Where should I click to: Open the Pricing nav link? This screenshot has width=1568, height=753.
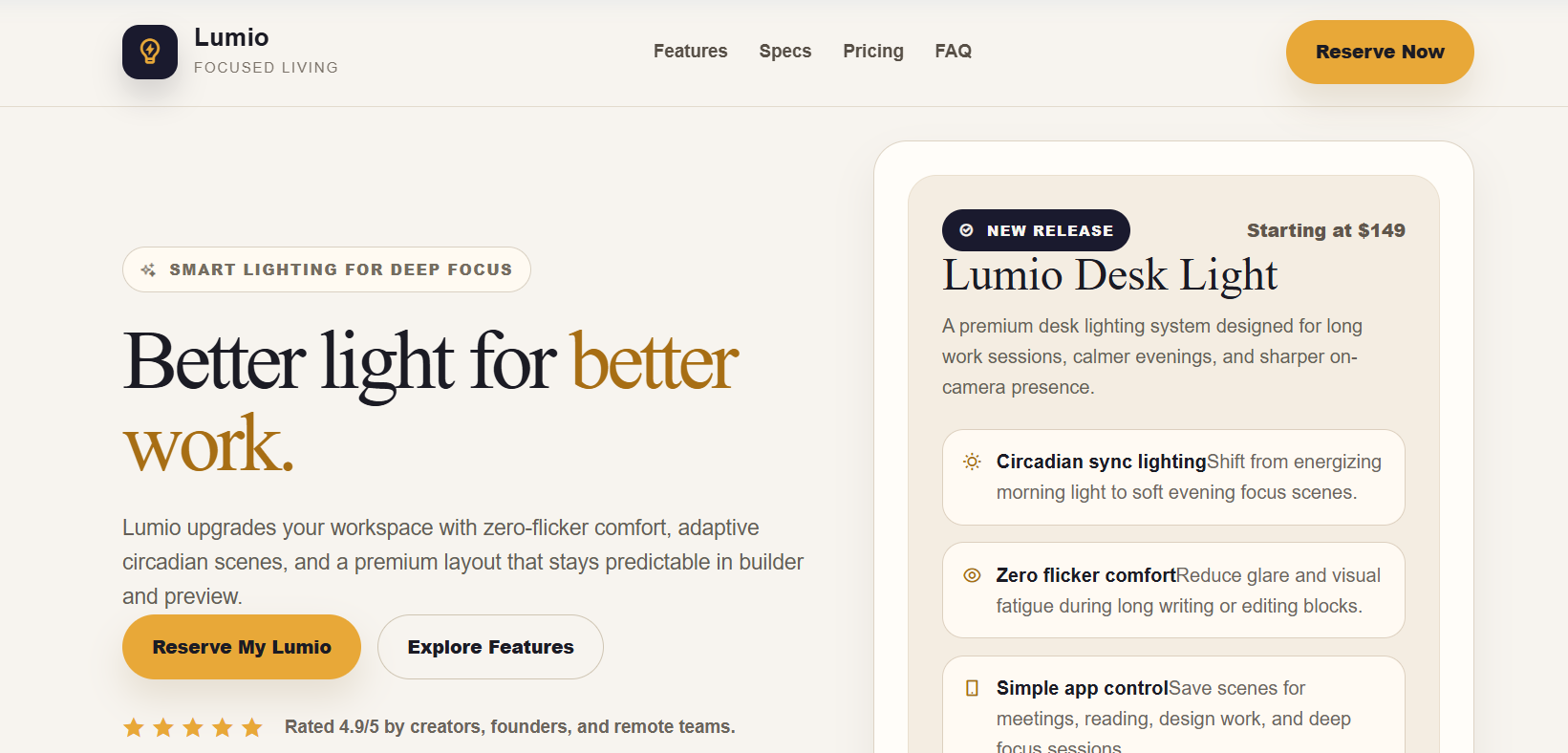click(x=872, y=52)
